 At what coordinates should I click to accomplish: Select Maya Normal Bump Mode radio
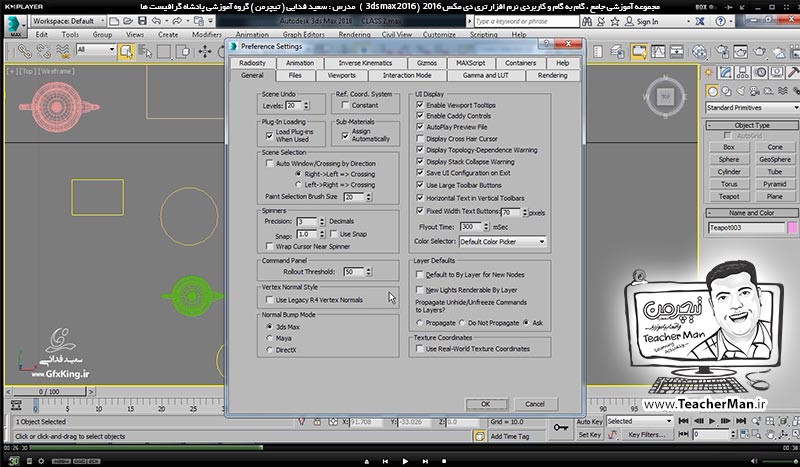point(270,338)
